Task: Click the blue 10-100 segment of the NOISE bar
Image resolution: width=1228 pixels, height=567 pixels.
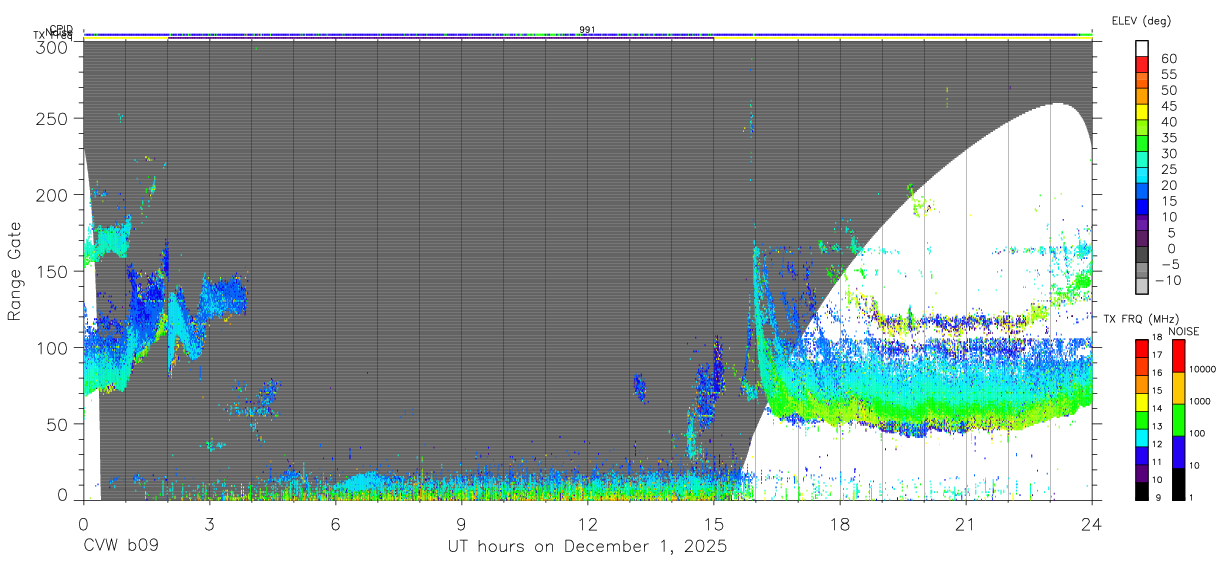Action: pyautogui.click(x=1177, y=451)
